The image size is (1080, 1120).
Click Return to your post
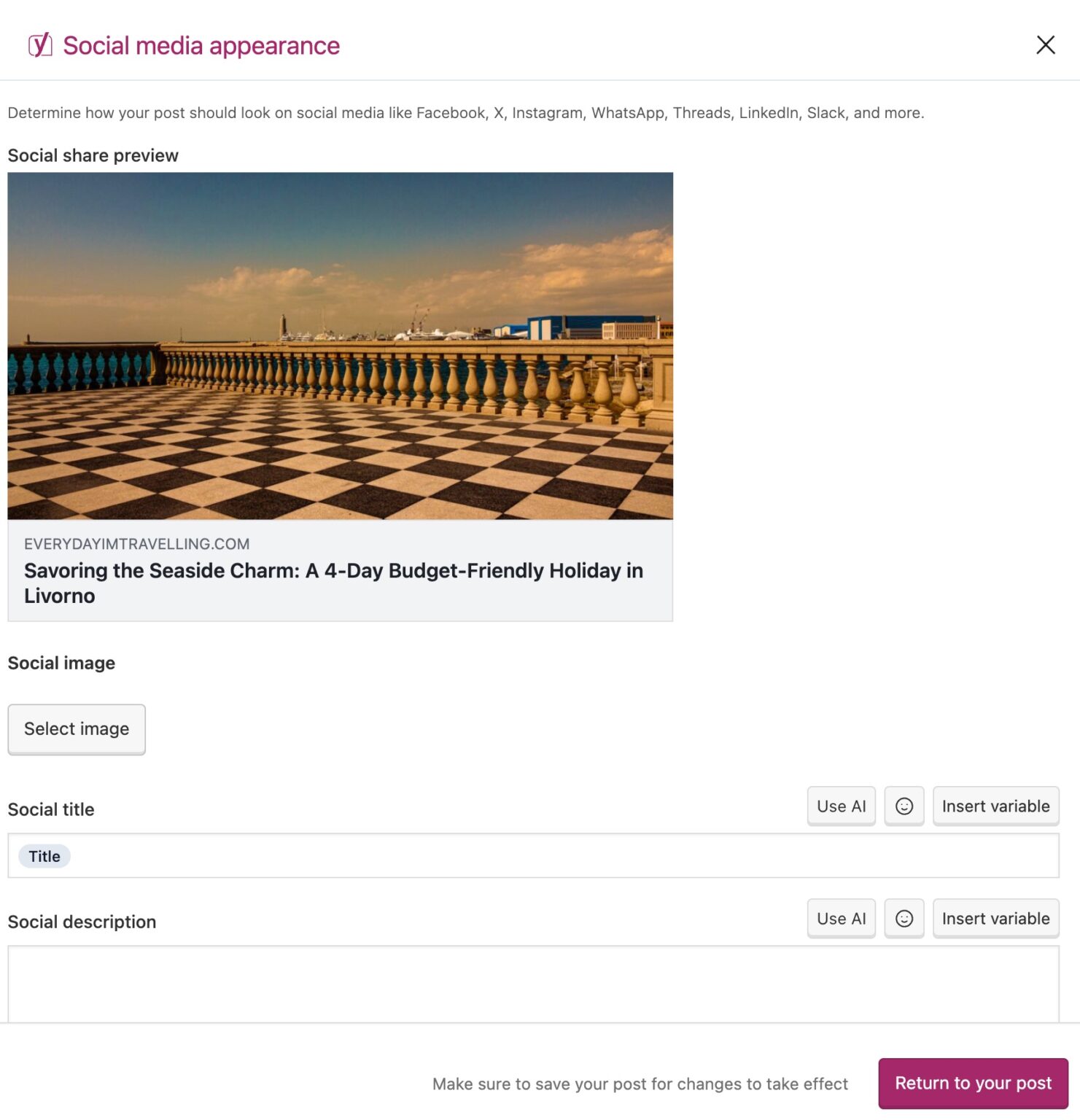[974, 1084]
